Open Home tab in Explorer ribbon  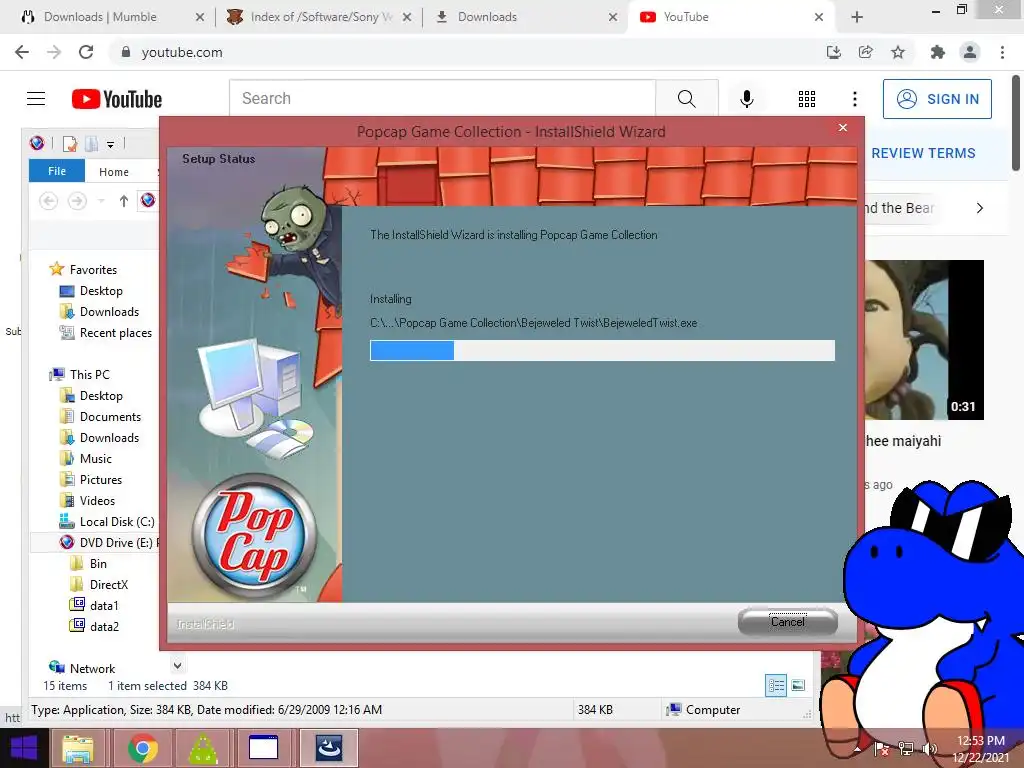point(114,172)
